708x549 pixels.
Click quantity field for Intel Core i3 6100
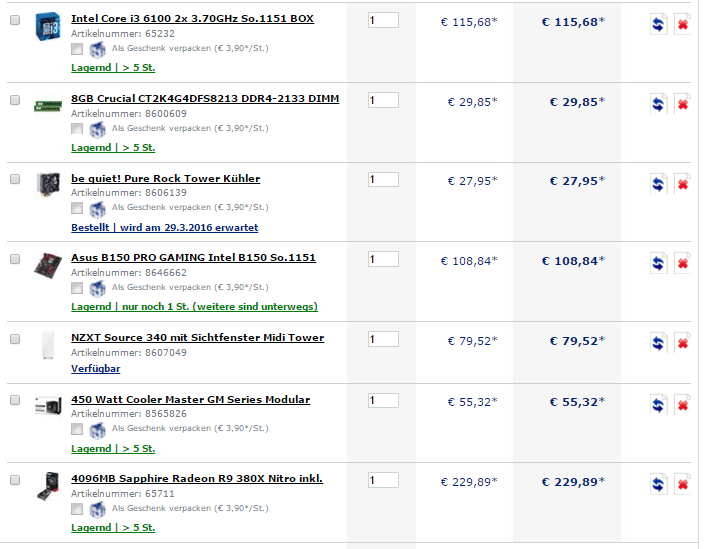383,20
